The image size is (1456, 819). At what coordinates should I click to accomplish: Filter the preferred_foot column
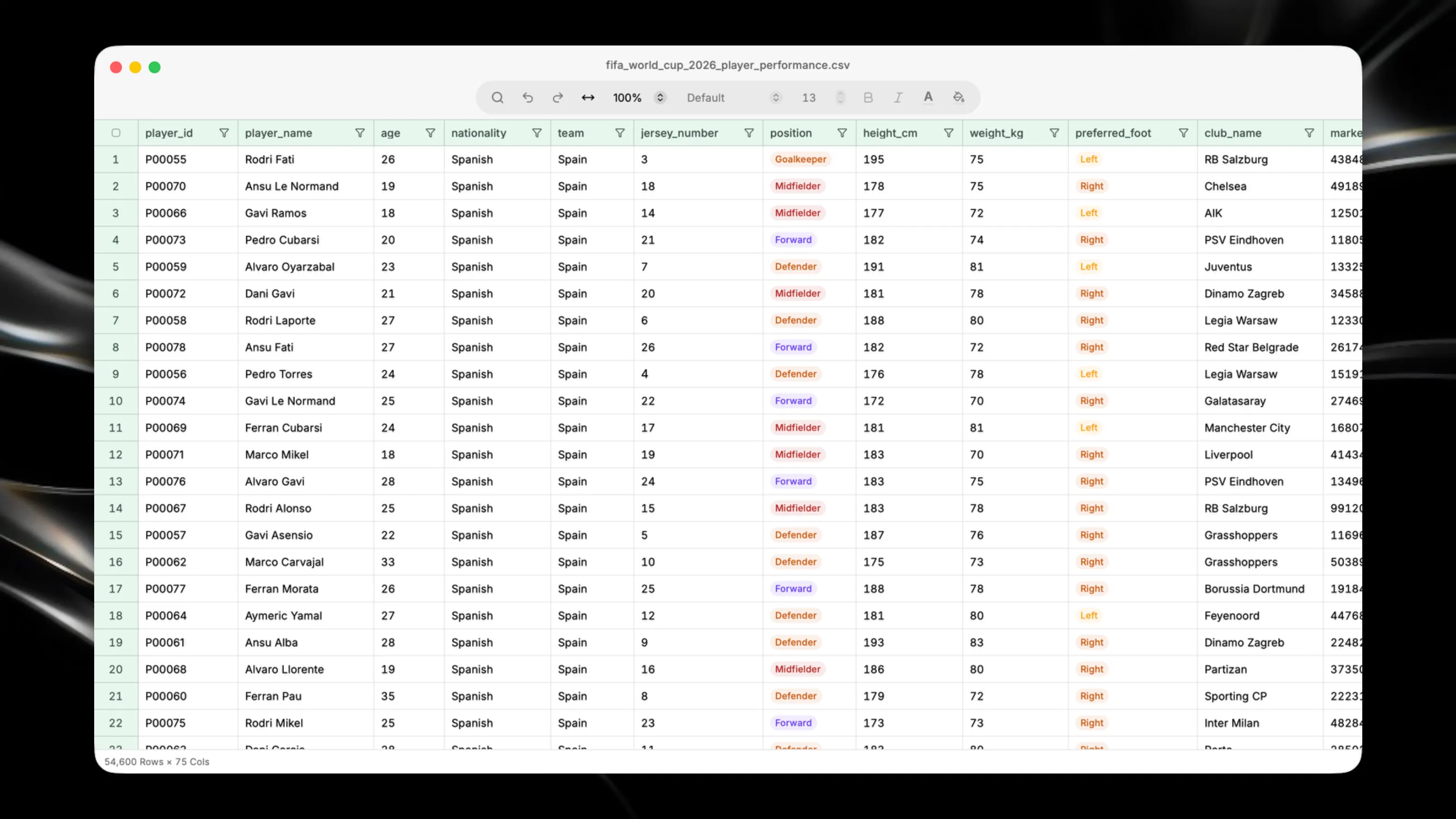pos(1183,133)
